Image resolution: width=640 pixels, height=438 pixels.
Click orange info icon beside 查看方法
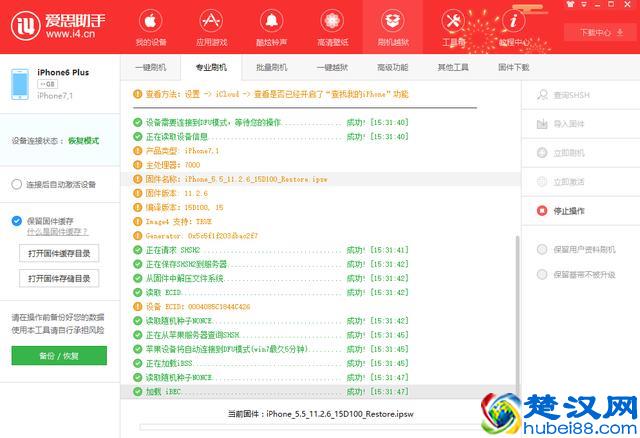[x=138, y=94]
